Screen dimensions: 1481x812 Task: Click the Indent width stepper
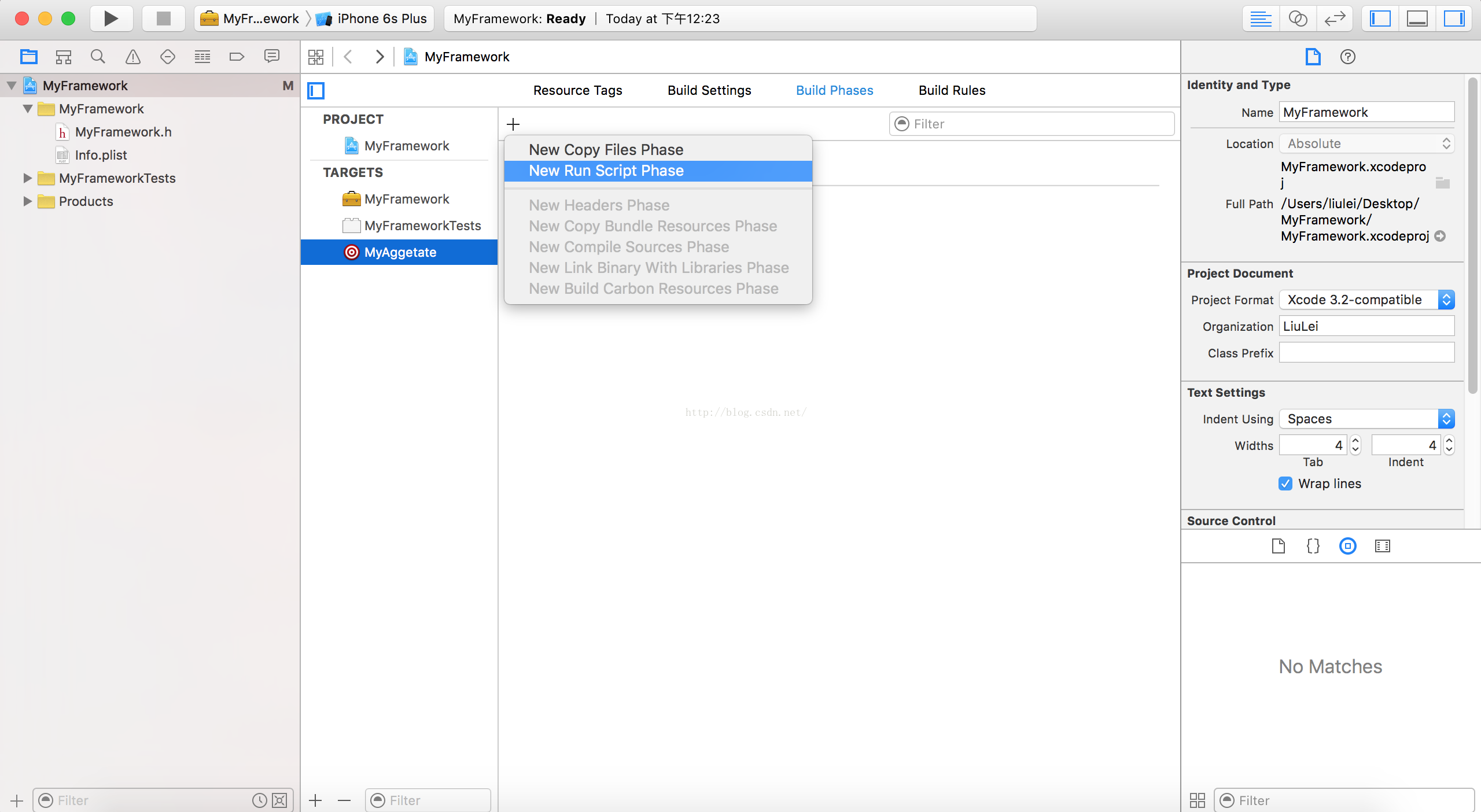[1449, 445]
